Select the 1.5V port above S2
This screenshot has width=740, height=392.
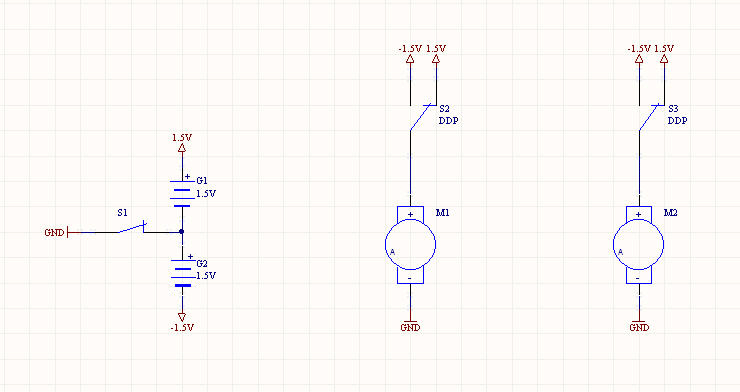pos(436,53)
